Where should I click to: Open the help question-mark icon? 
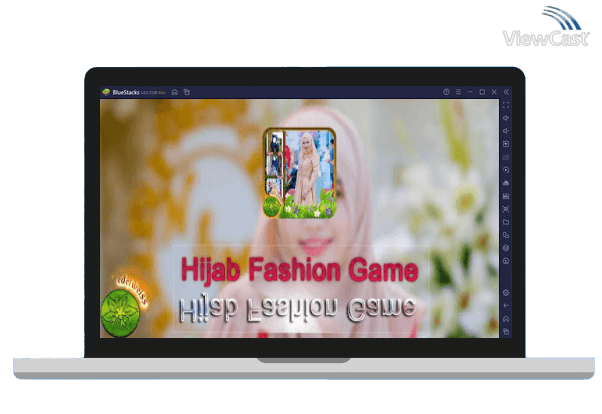(446, 92)
